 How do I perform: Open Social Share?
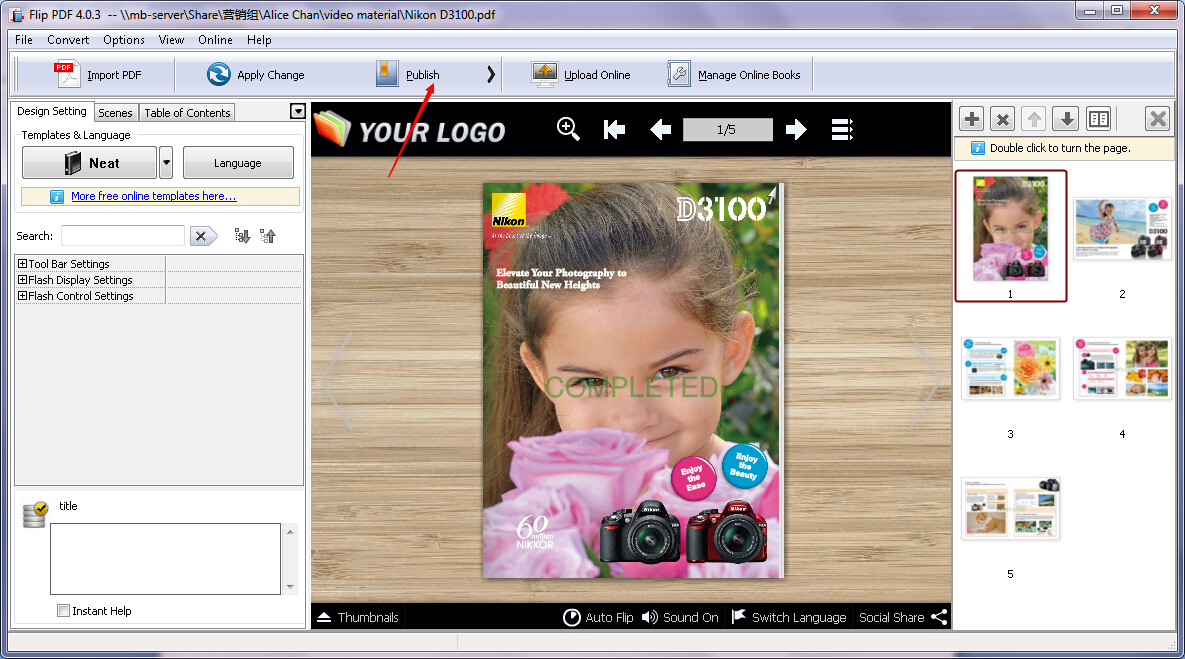click(902, 617)
